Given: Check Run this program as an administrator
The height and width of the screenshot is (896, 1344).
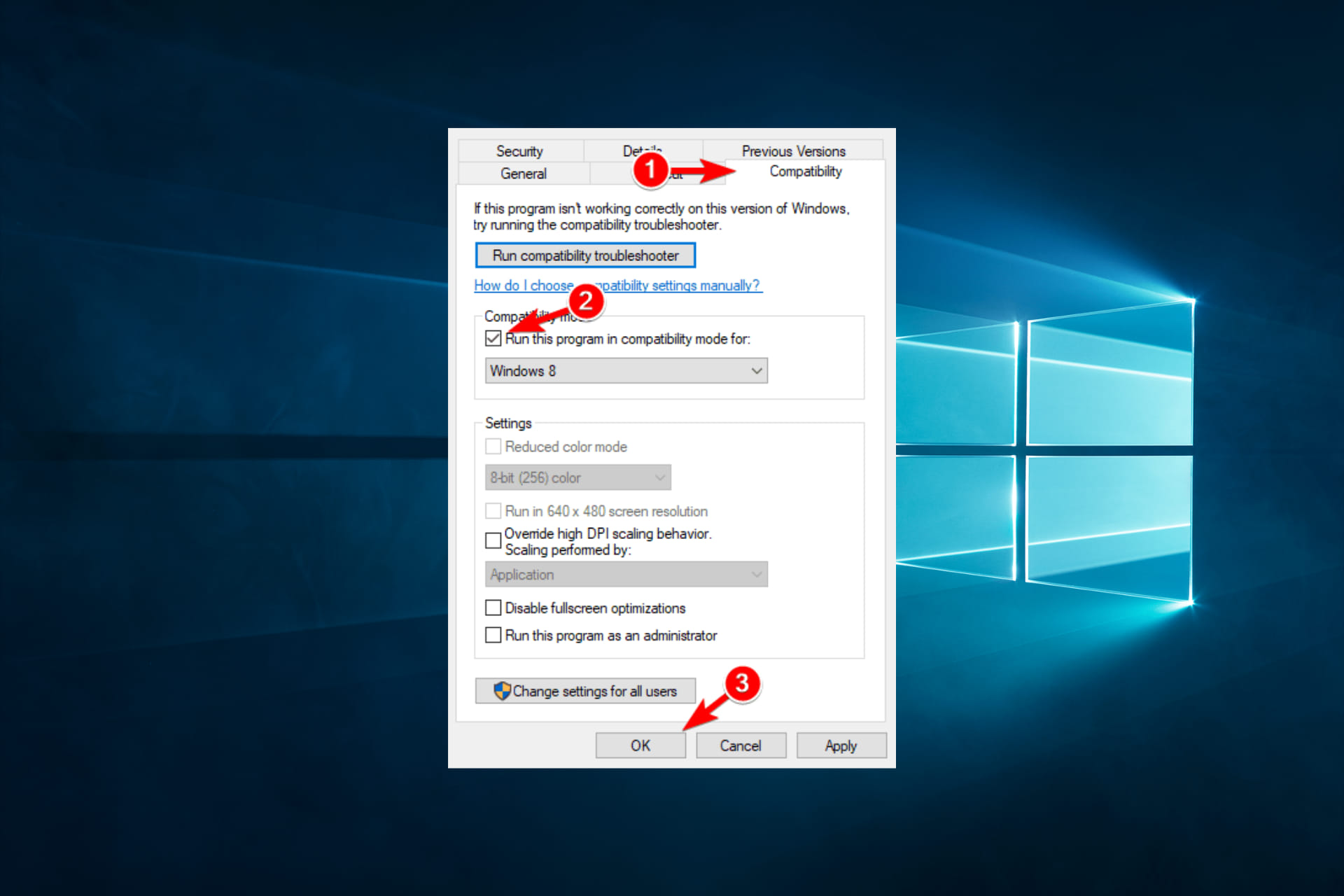Looking at the screenshot, I should 493,635.
